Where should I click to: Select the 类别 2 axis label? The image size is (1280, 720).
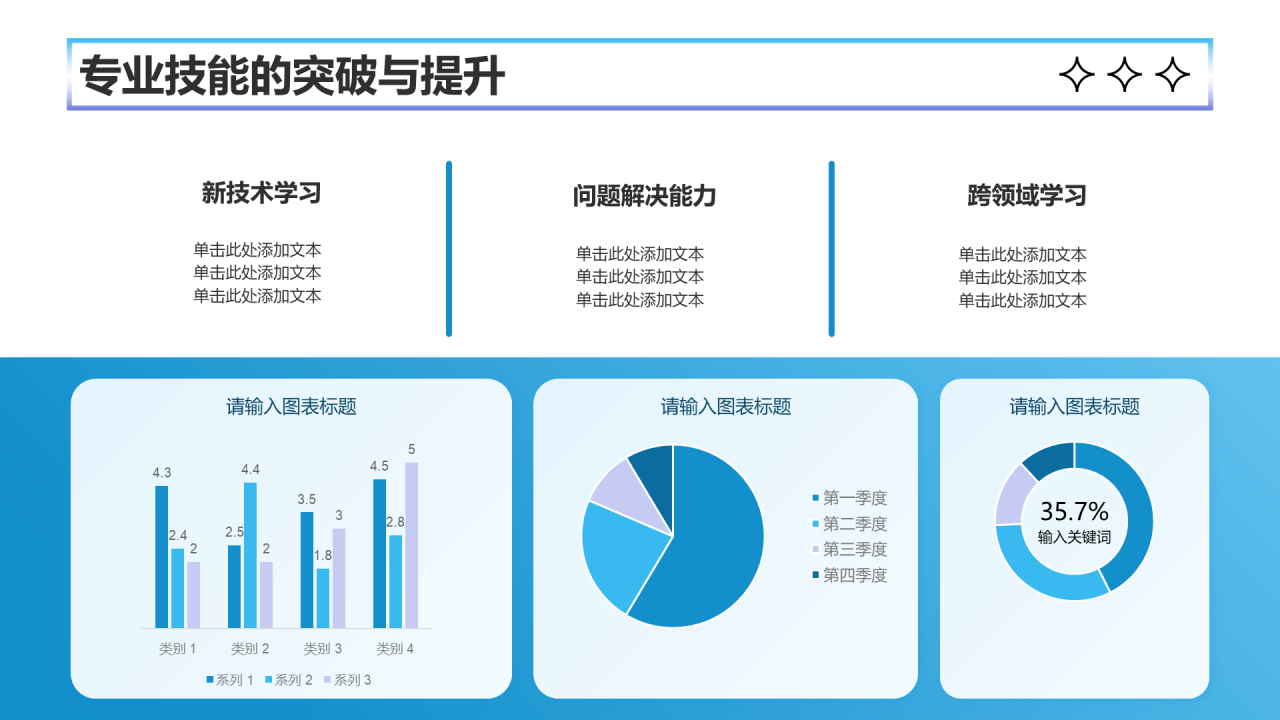point(250,649)
